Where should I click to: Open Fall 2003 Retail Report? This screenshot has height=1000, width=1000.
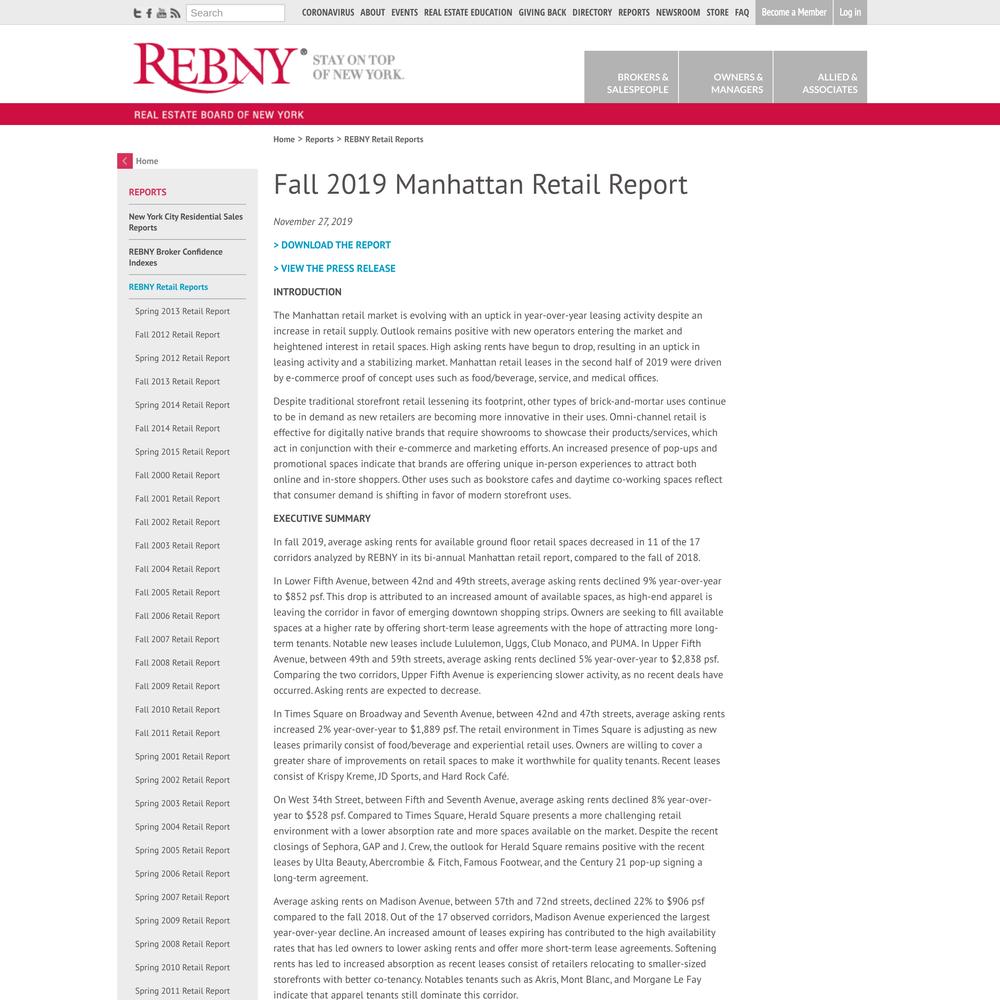click(x=177, y=546)
